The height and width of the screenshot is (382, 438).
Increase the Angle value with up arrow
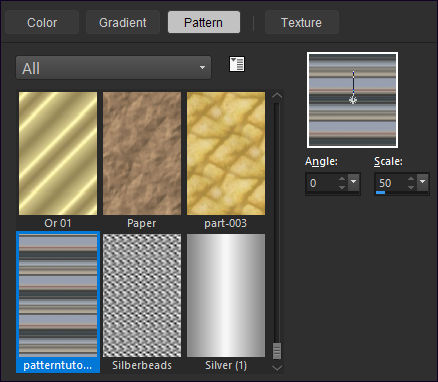coord(342,179)
